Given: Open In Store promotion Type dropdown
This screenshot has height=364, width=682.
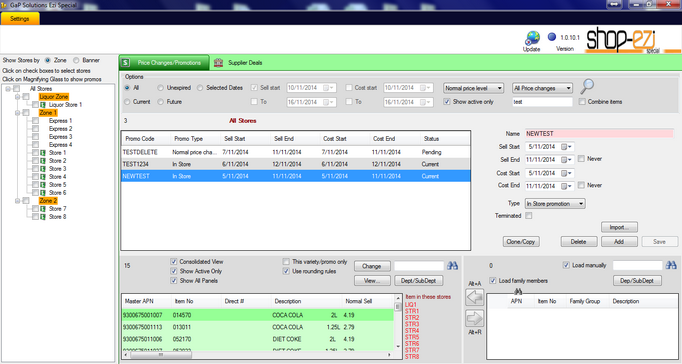Looking at the screenshot, I should tap(555, 204).
